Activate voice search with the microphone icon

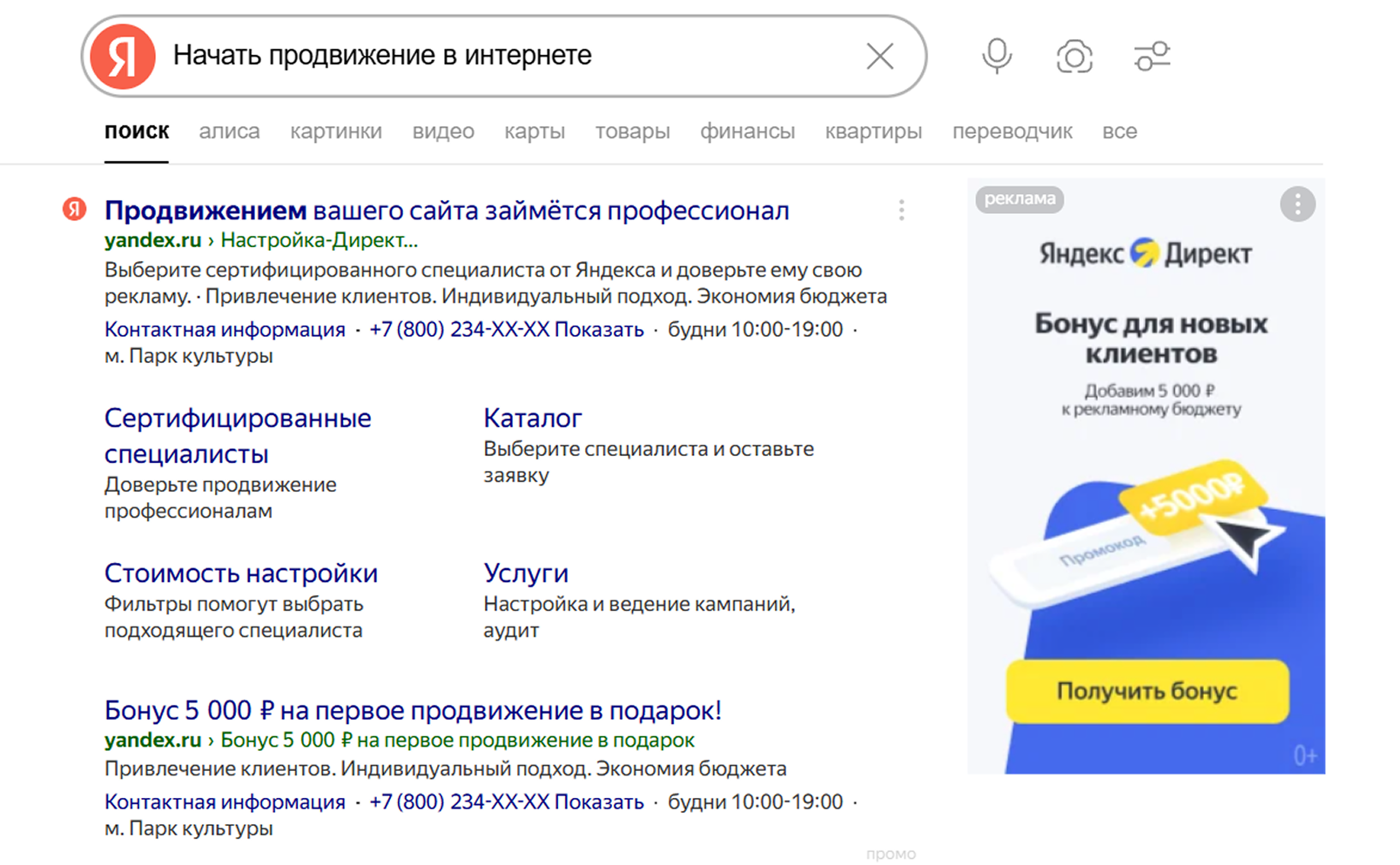pos(996,55)
